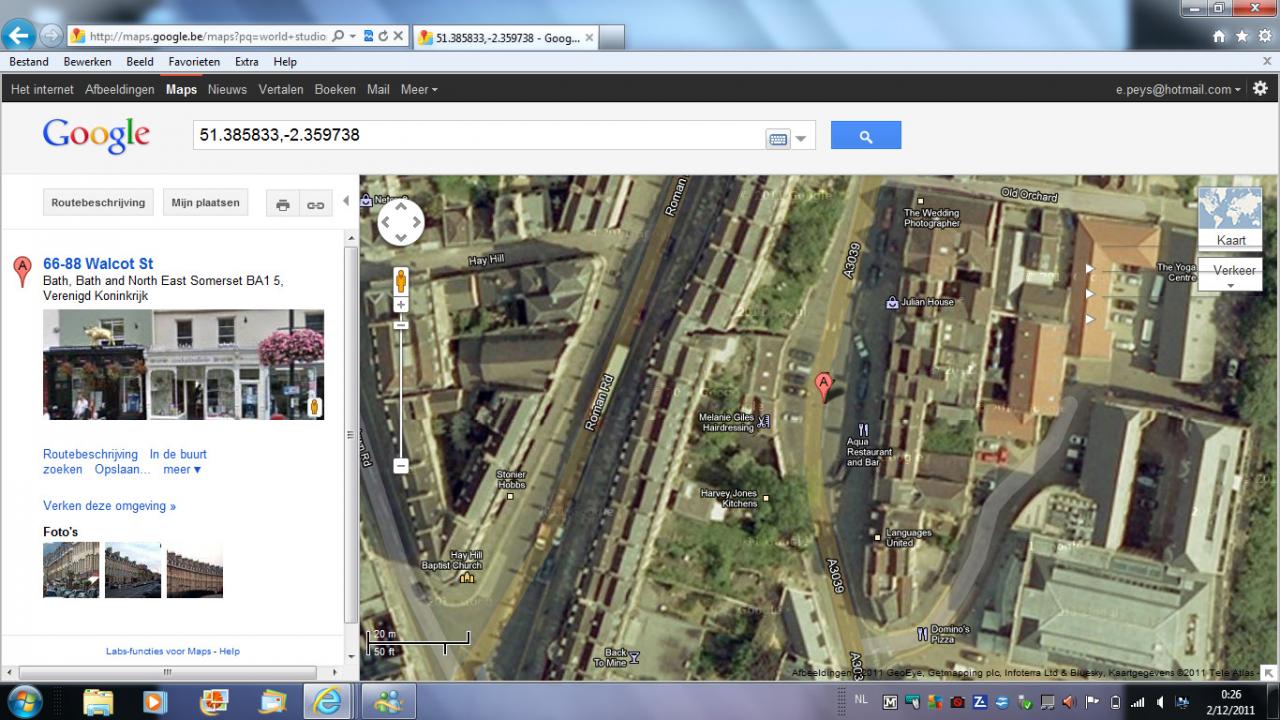Open the Extra menu
This screenshot has width=1280, height=720.
(247, 62)
